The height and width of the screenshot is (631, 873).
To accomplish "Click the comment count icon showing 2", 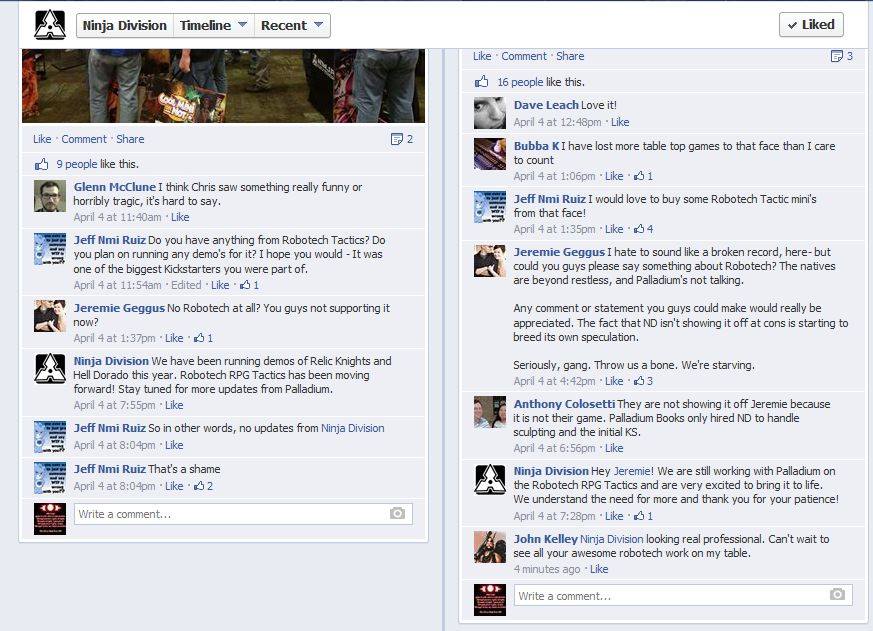I will point(402,139).
